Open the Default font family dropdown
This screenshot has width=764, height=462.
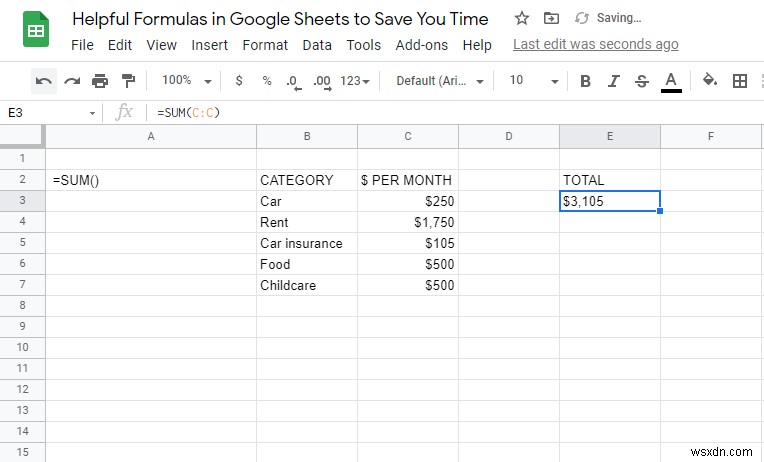[x=440, y=81]
